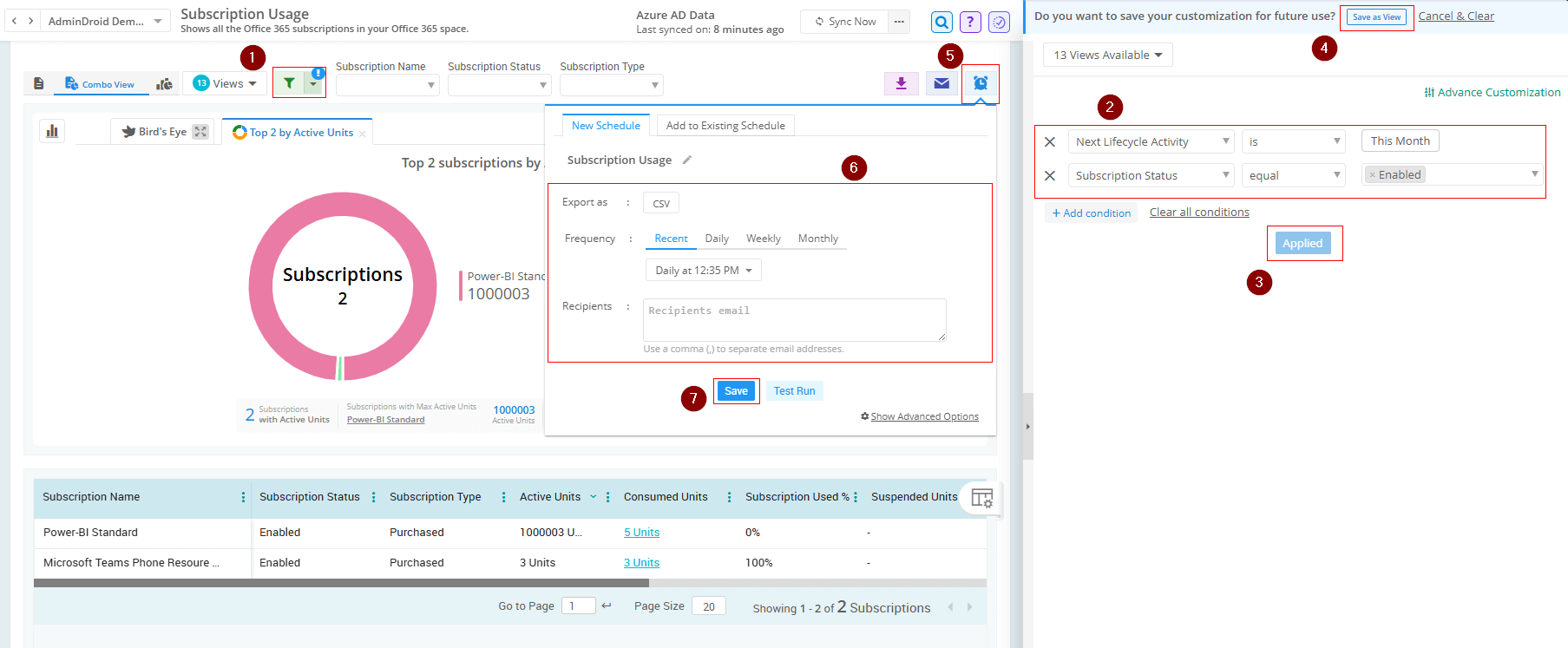Edit schedule name with pencil icon
This screenshot has width=1568, height=648.
[x=687, y=160]
